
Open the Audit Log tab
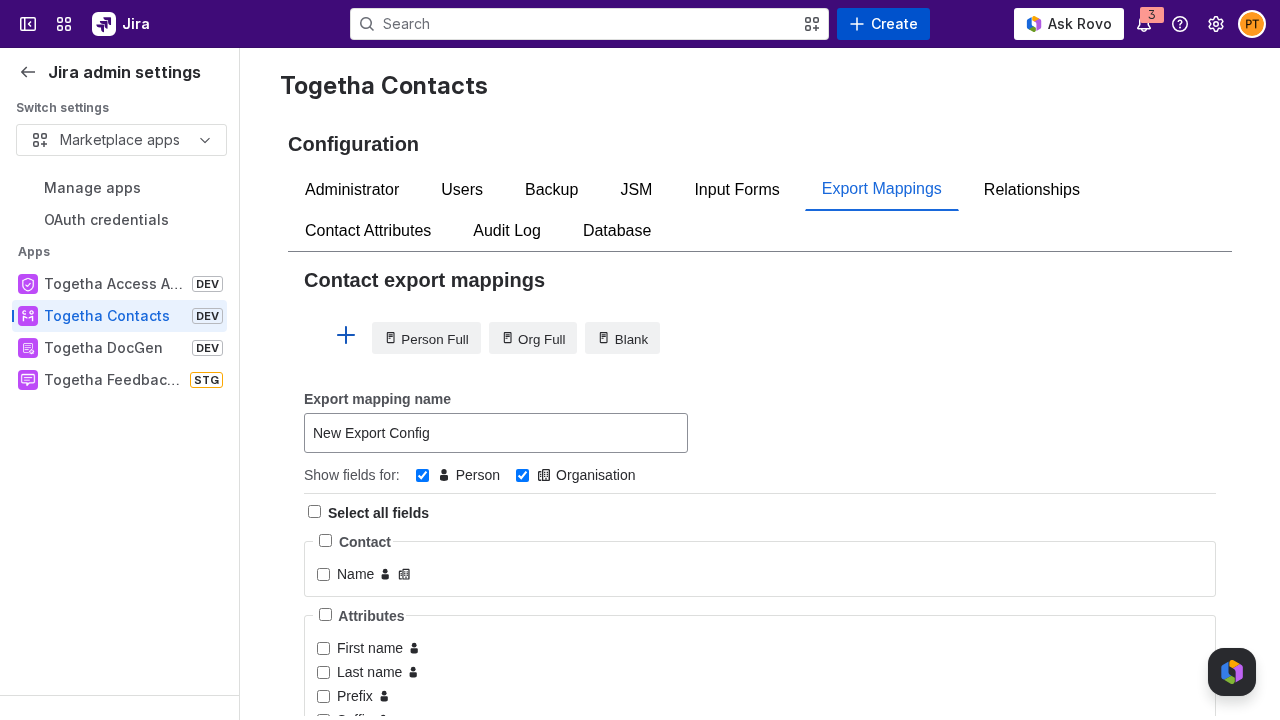(x=507, y=231)
